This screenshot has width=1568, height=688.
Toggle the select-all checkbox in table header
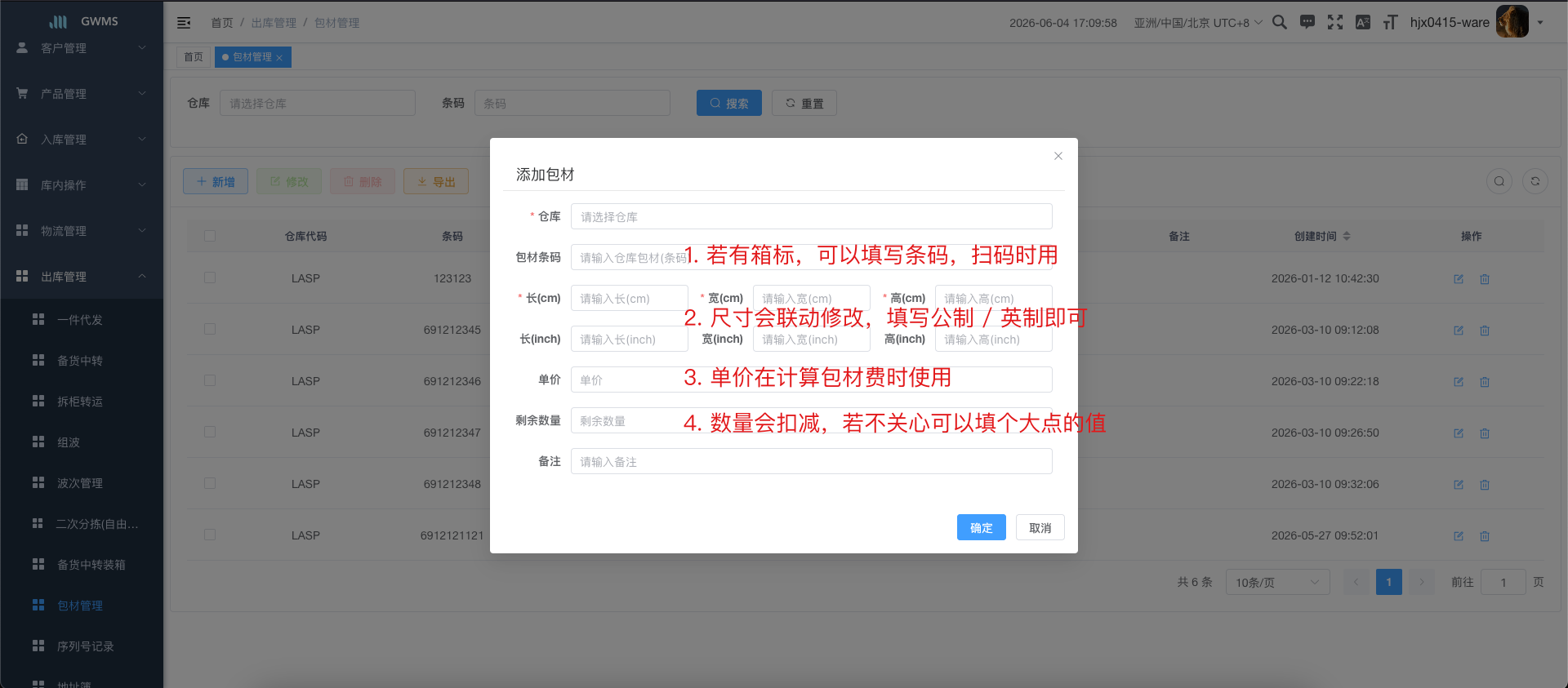point(210,236)
